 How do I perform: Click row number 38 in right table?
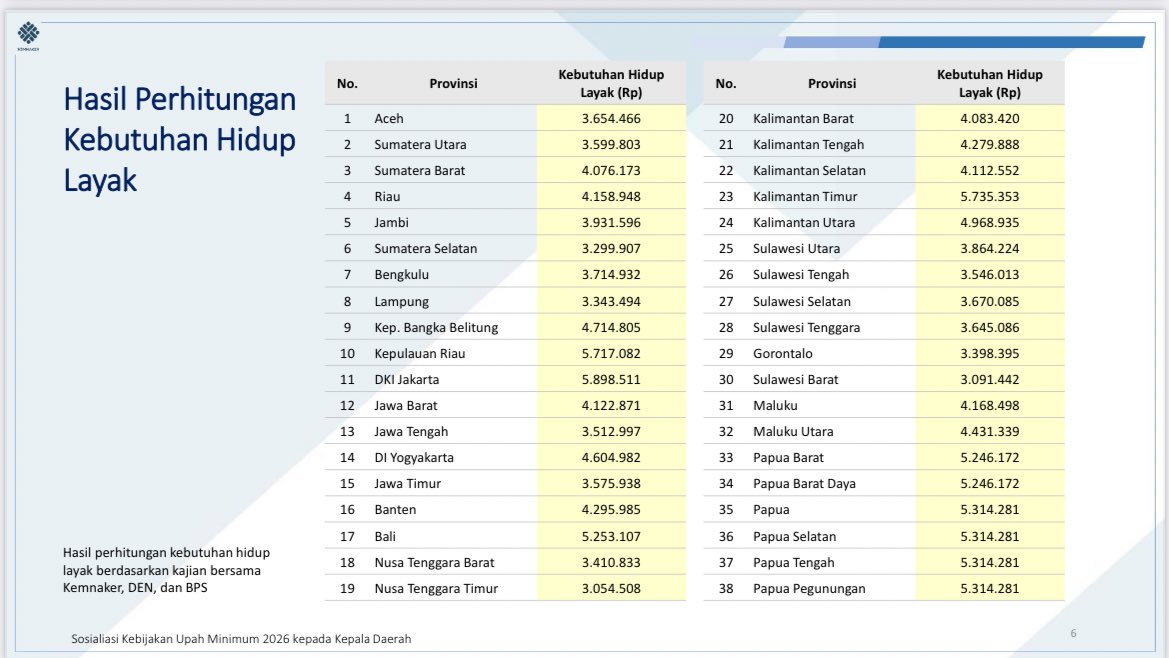coord(726,589)
